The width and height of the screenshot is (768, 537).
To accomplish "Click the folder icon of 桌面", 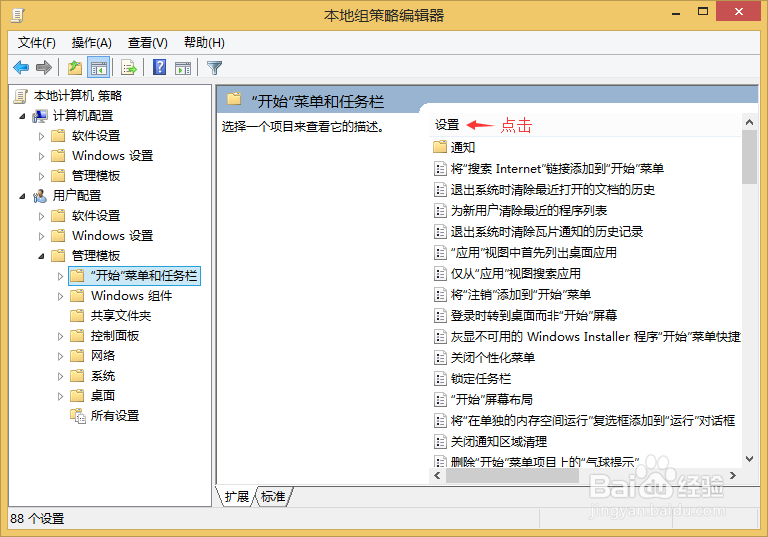I will (x=77, y=395).
